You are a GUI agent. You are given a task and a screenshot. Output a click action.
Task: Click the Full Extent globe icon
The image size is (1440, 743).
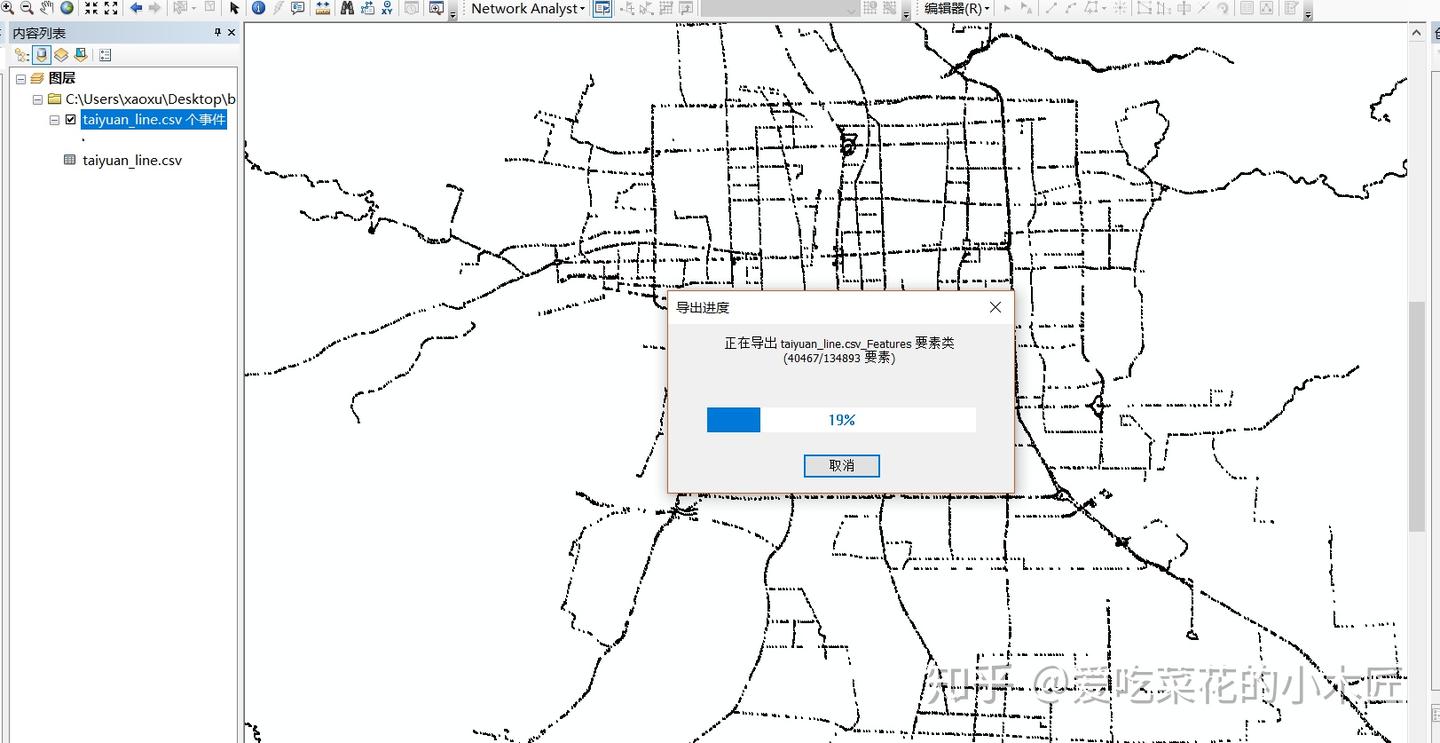pyautogui.click(x=67, y=8)
